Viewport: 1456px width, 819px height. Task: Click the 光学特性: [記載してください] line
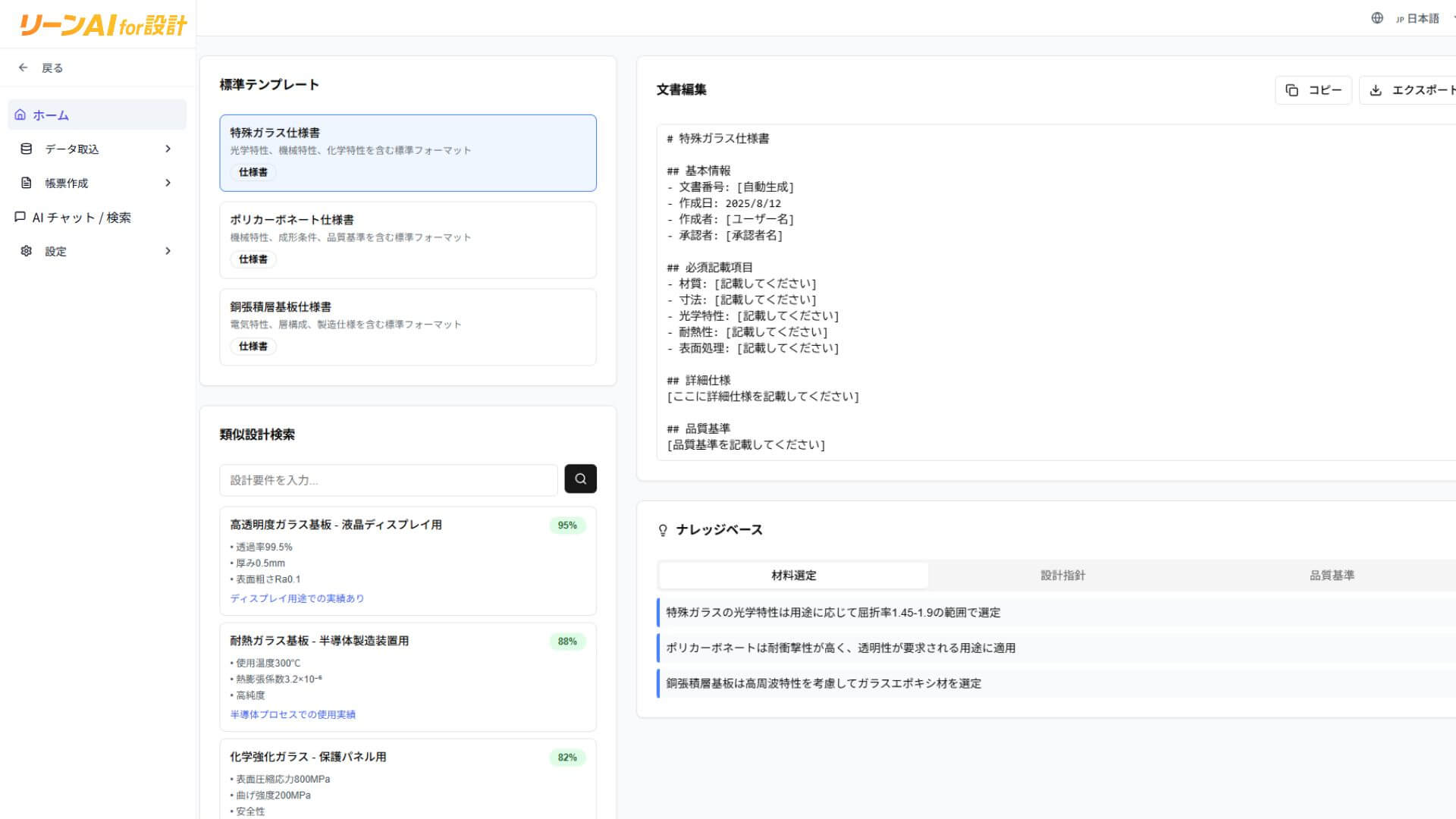coord(753,315)
